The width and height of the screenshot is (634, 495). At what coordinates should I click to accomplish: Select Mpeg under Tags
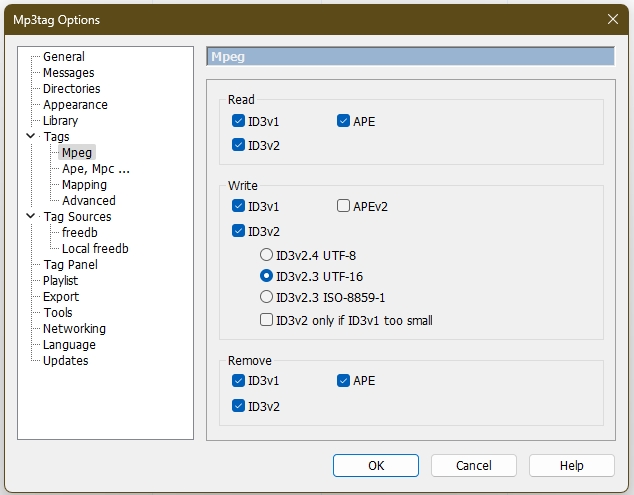tap(77, 152)
